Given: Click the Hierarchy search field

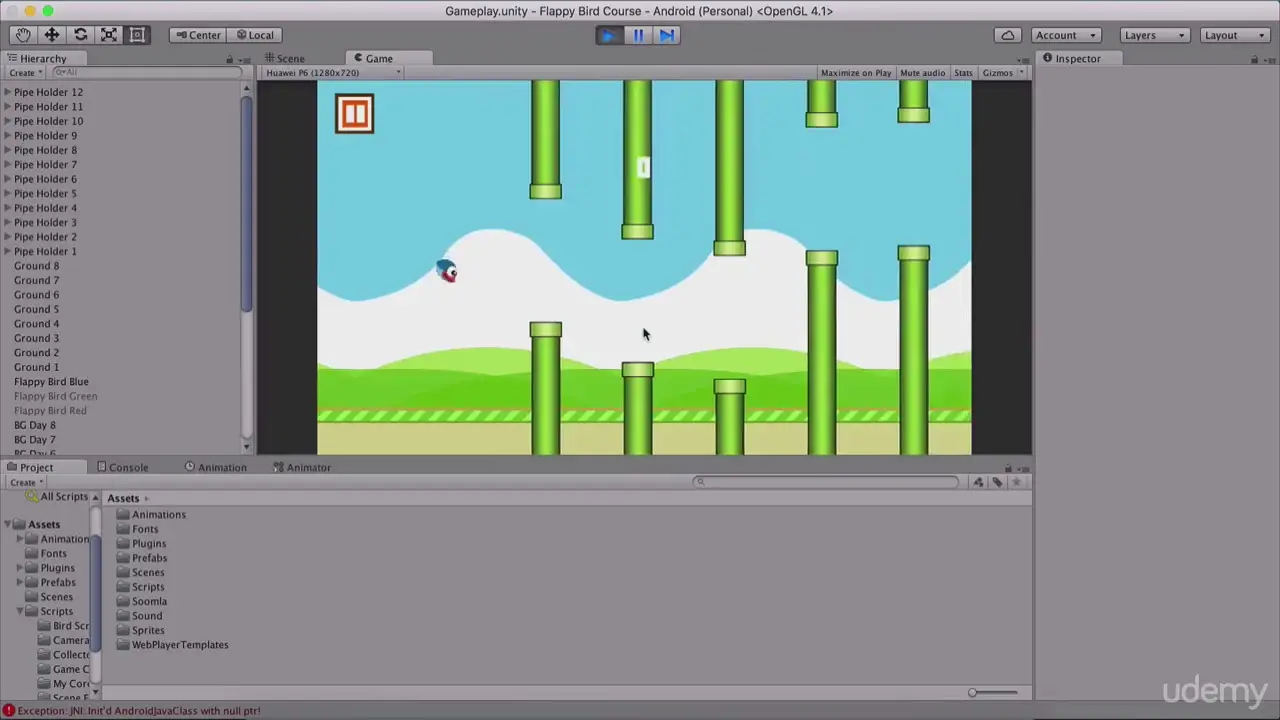Looking at the screenshot, I should click(146, 73).
